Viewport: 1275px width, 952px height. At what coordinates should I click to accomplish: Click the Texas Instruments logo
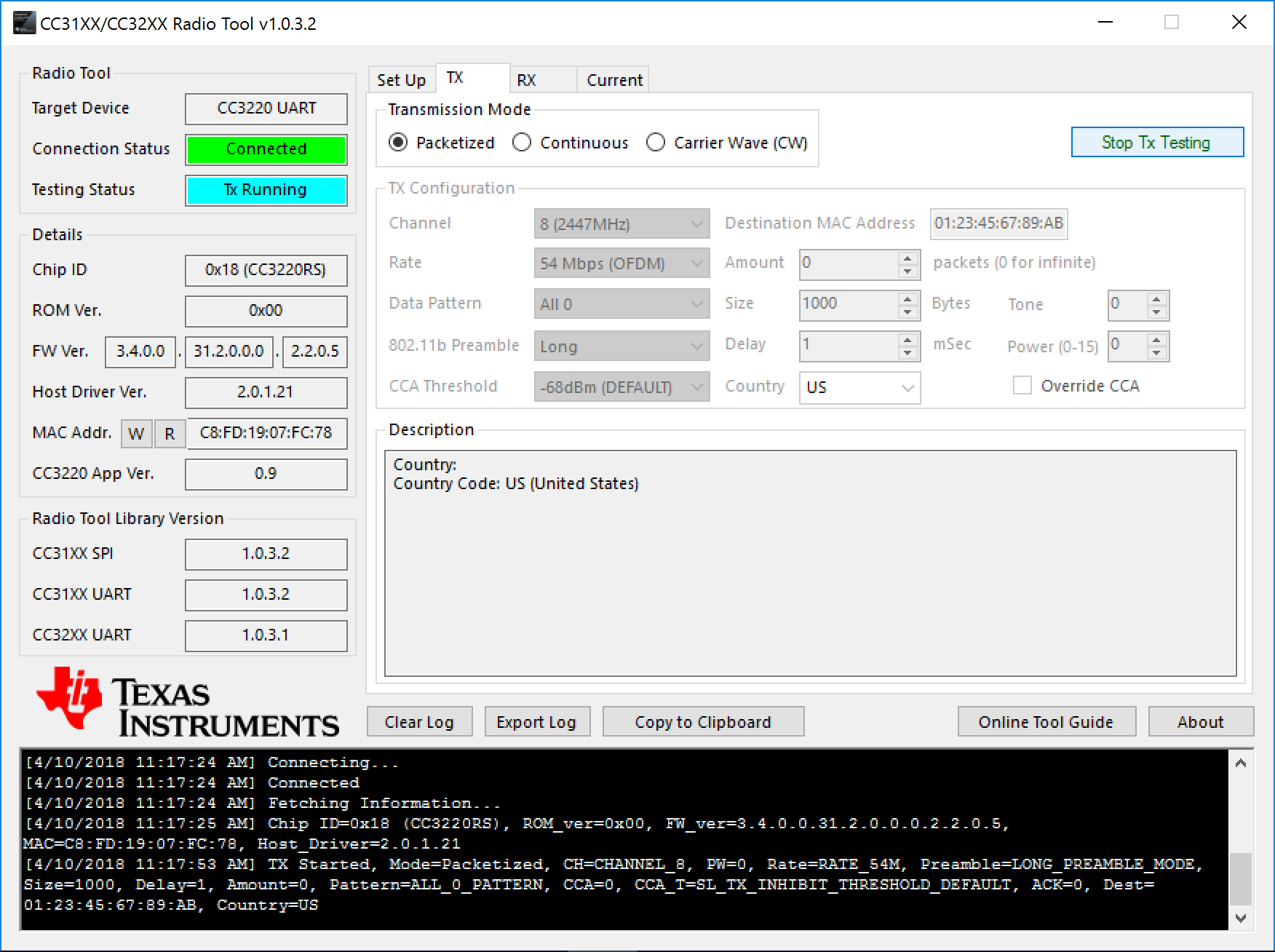coord(188,702)
